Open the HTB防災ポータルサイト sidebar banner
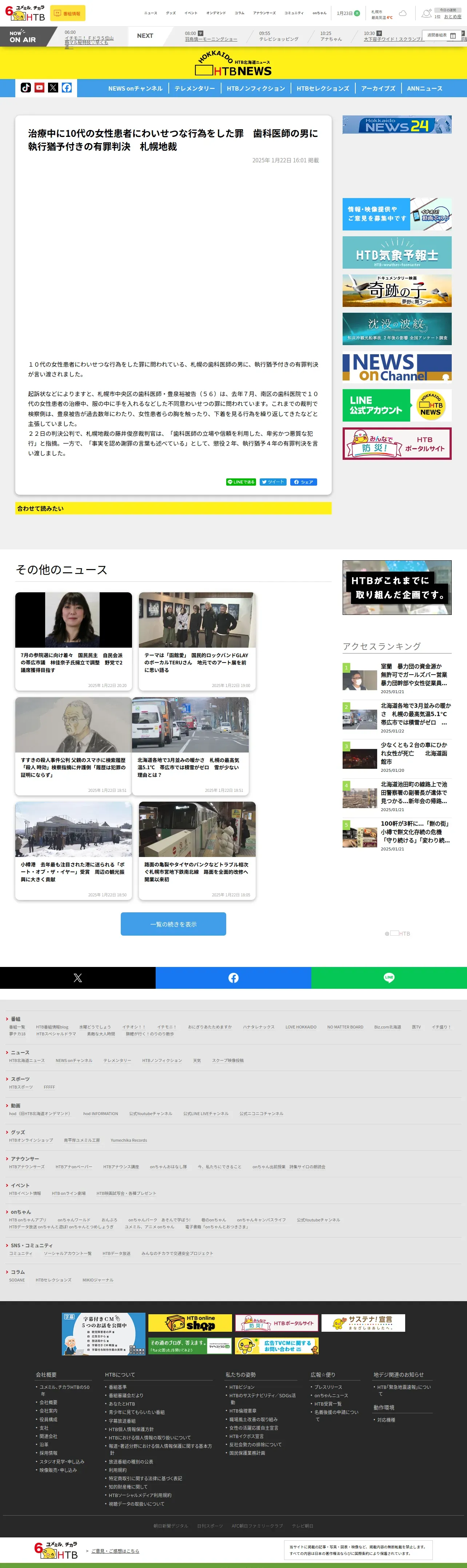467x1568 pixels. pyautogui.click(x=397, y=444)
